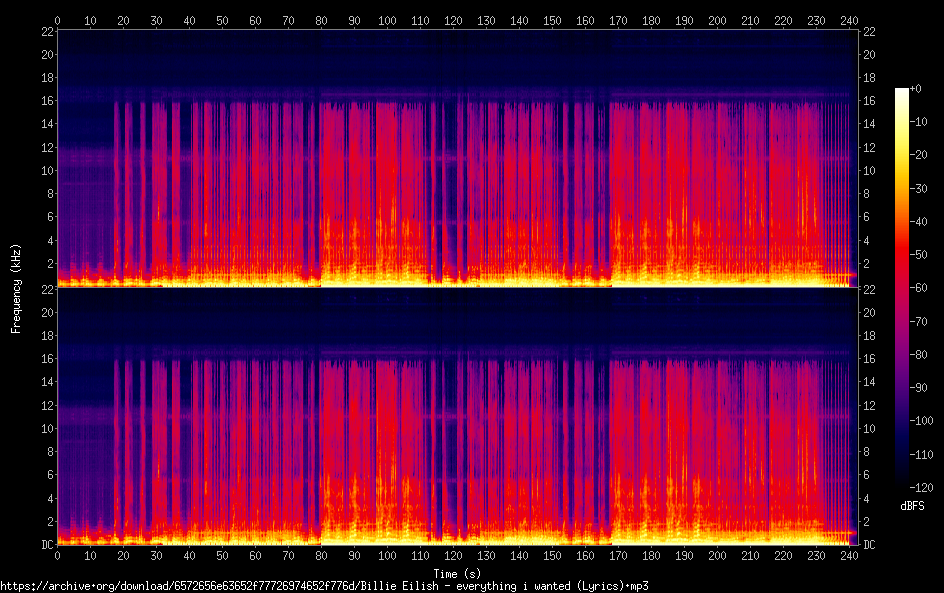Click the 240 mark on bottom time axis
Image resolution: width=944 pixels, height=593 pixels.
point(849,556)
